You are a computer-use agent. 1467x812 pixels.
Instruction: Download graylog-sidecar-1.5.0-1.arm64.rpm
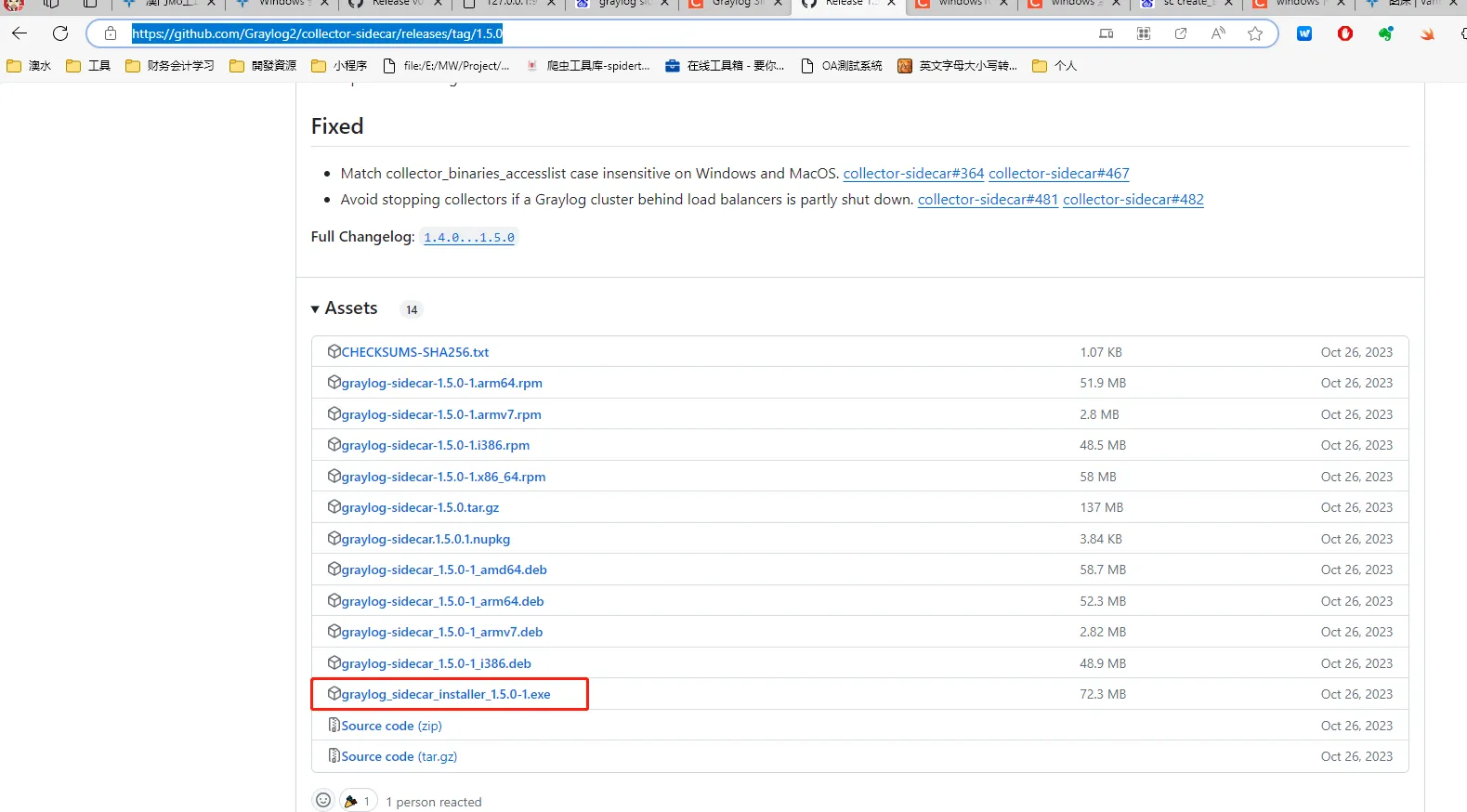pos(442,383)
